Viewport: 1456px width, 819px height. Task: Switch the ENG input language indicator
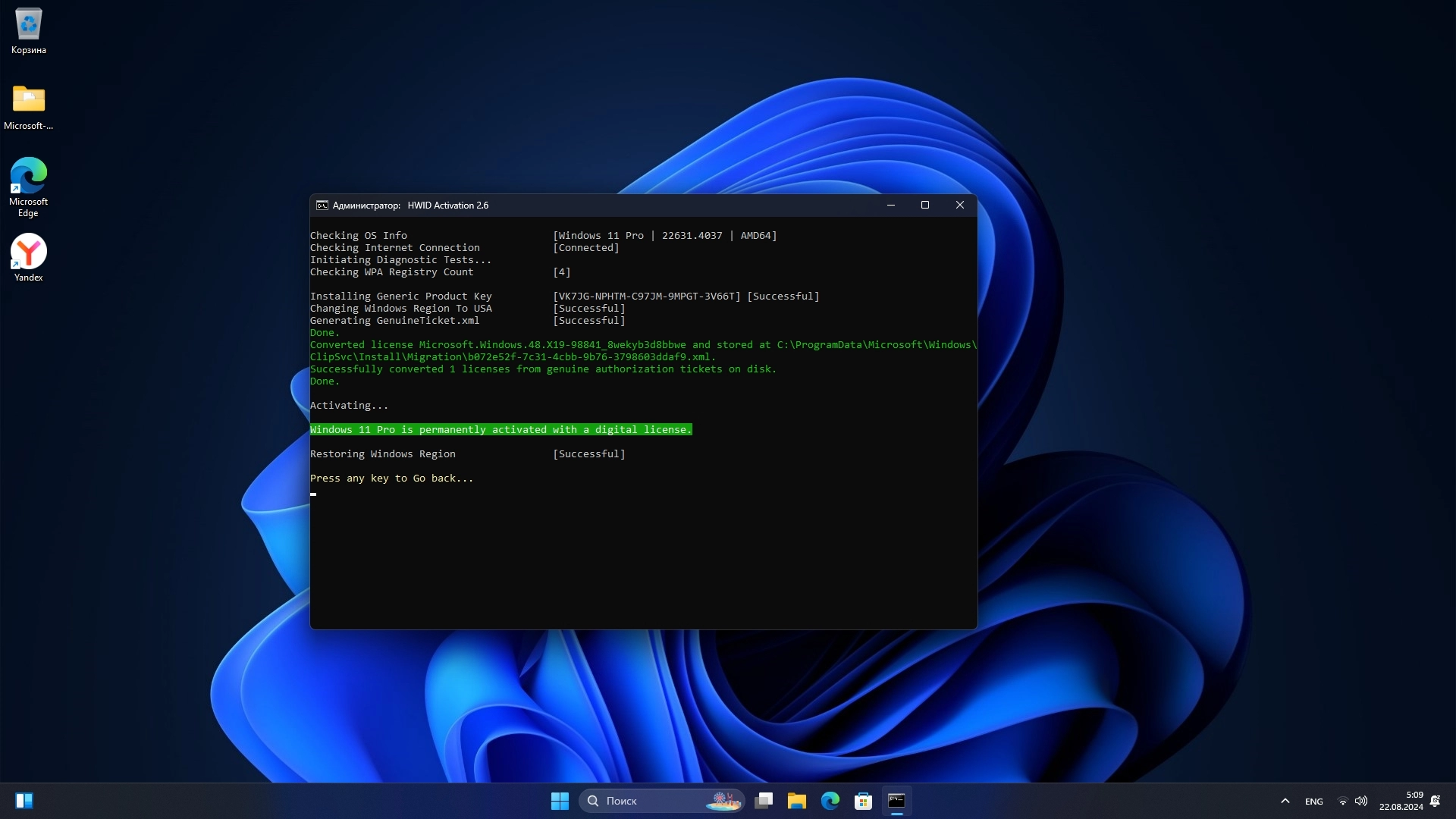tap(1313, 802)
